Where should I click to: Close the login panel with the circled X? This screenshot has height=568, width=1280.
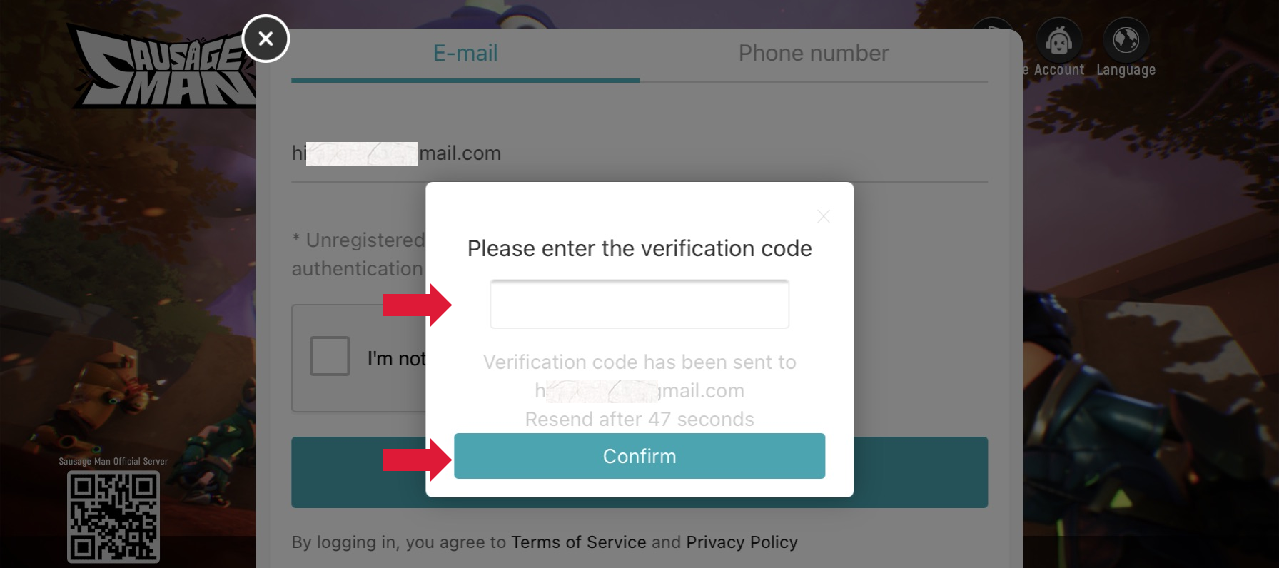pos(266,40)
